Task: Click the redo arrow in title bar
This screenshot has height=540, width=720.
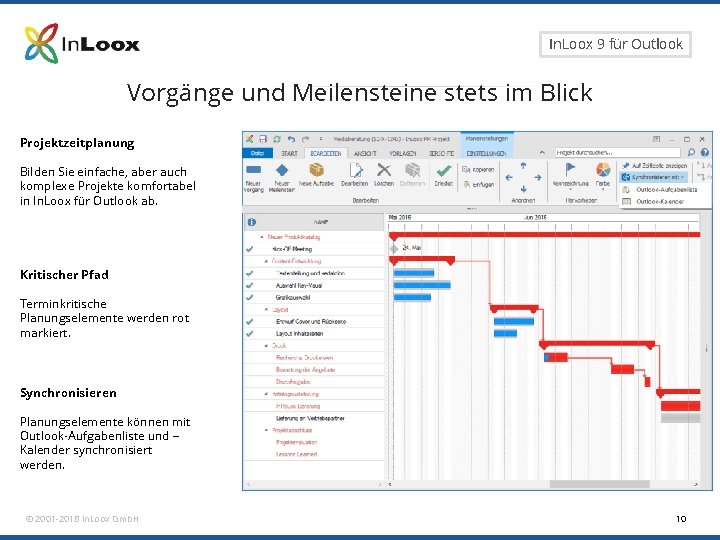Action: pyautogui.click(x=305, y=139)
